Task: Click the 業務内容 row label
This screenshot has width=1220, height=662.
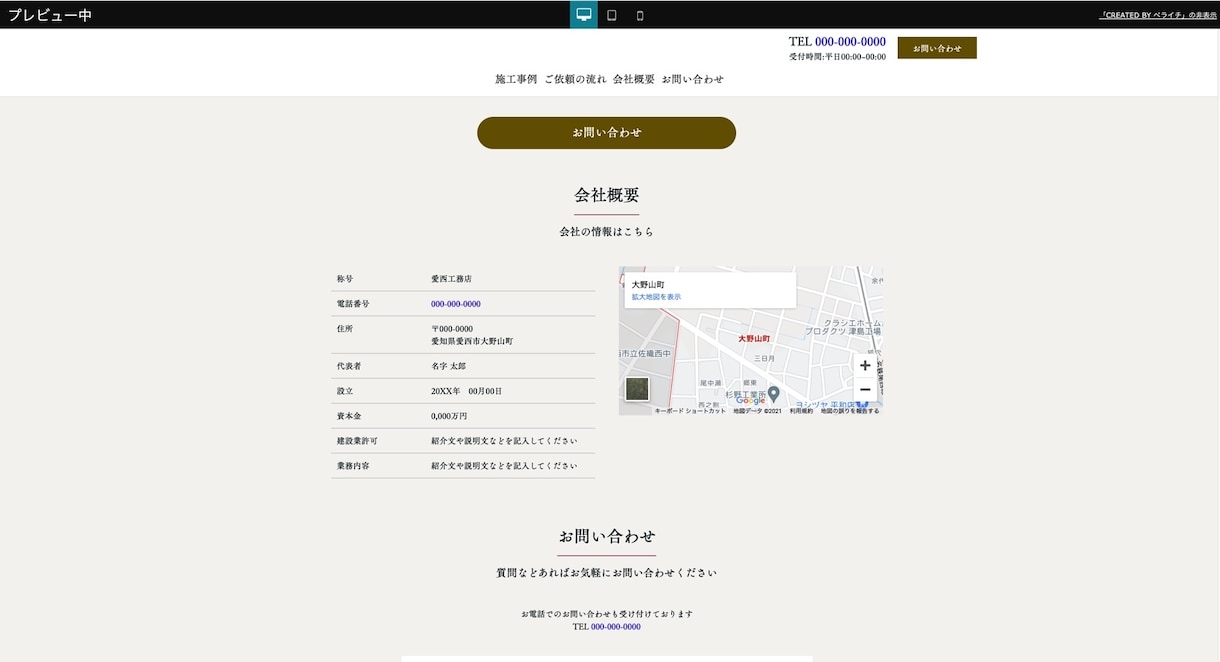Action: click(353, 466)
